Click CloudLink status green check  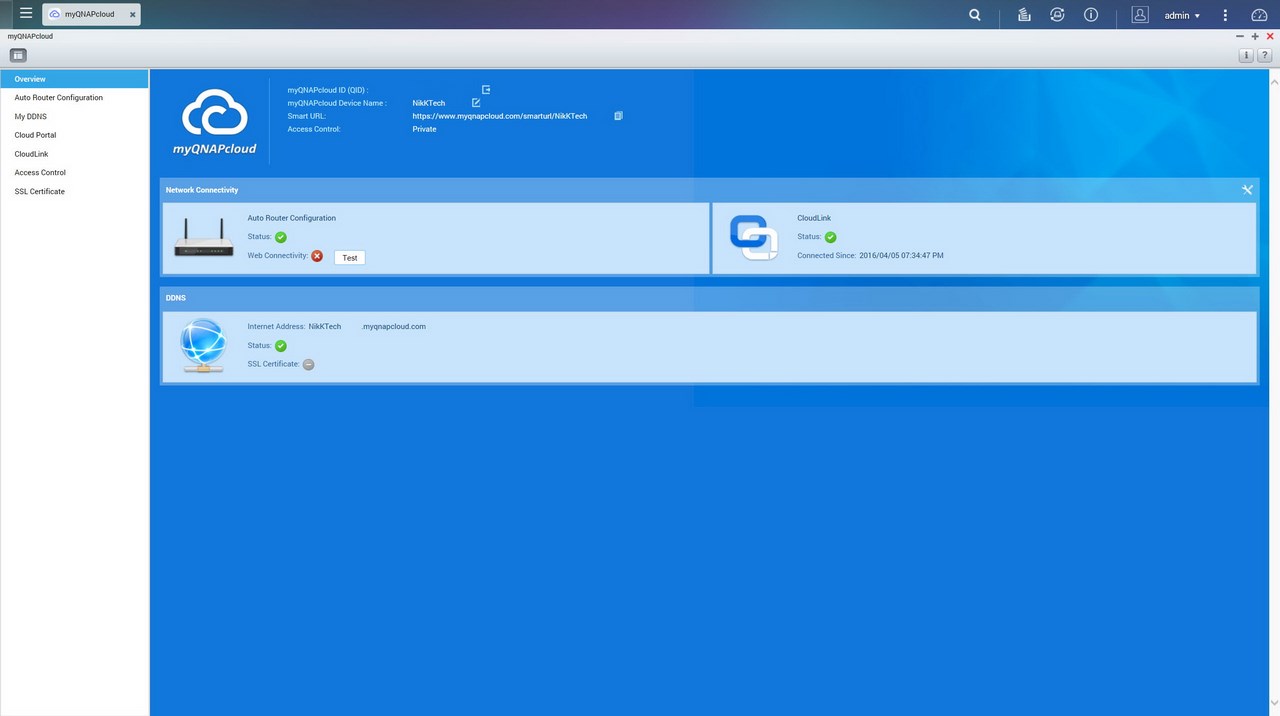point(831,237)
